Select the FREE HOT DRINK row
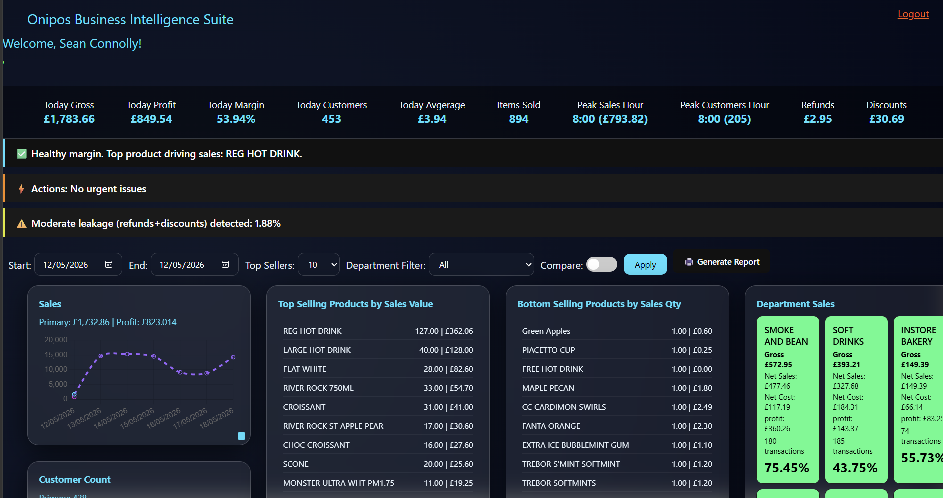The image size is (943, 498). pos(617,369)
